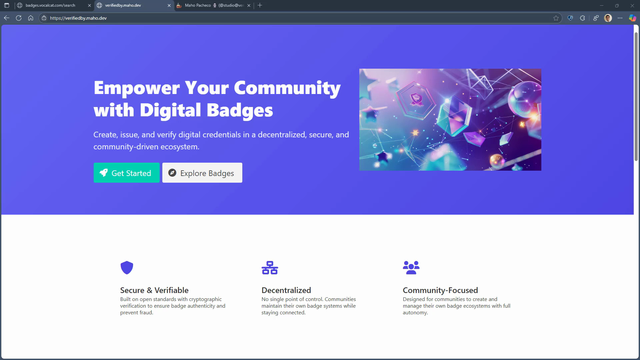Switch to the Maho Pacheco tab
The height and width of the screenshot is (360, 640).
[213, 5]
